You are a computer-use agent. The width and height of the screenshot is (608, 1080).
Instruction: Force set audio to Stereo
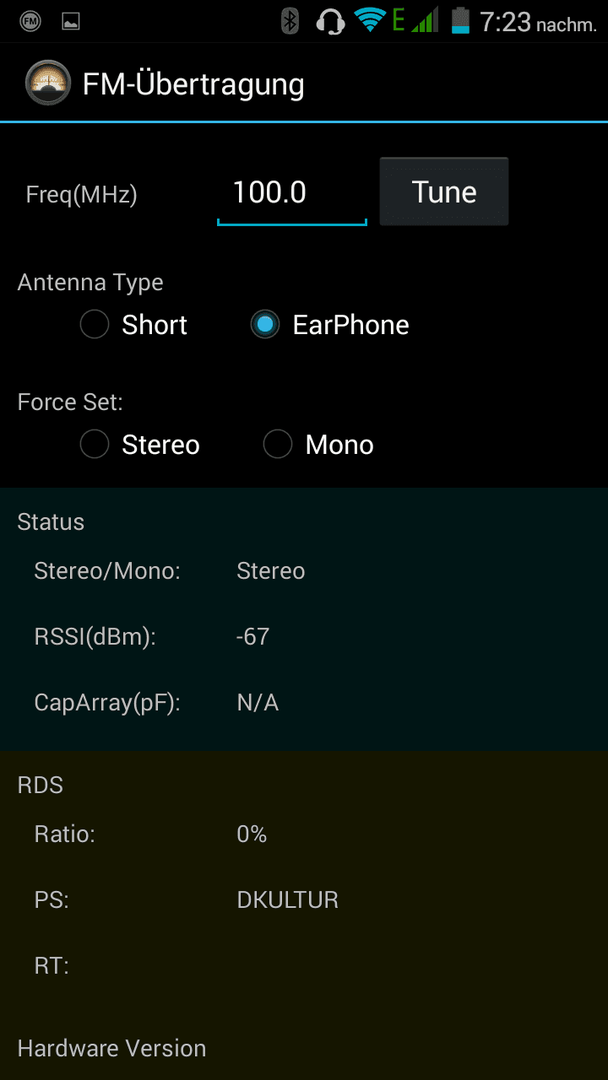(140, 444)
